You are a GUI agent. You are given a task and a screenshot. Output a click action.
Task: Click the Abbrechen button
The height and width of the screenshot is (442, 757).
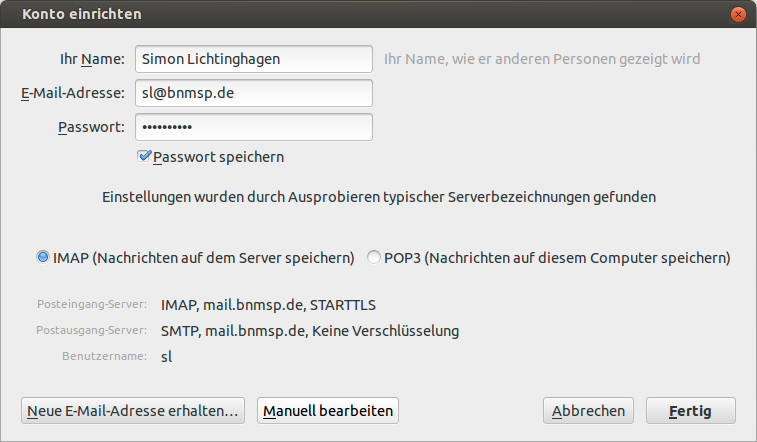(x=588, y=411)
